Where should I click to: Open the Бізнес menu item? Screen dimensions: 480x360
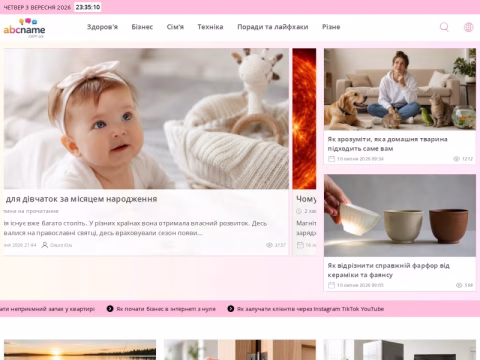click(142, 27)
